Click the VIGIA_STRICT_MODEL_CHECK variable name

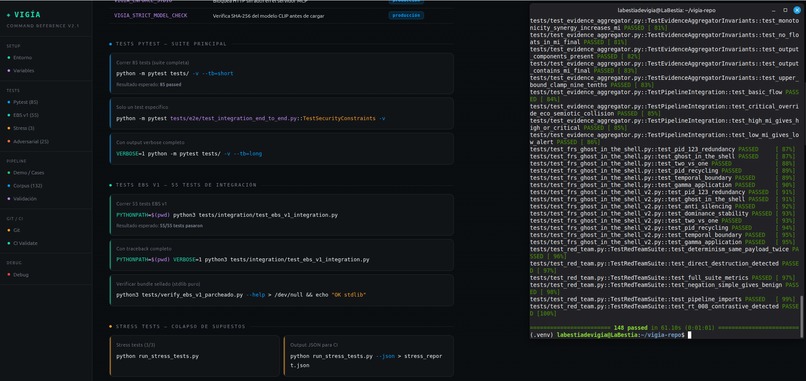[x=151, y=16]
